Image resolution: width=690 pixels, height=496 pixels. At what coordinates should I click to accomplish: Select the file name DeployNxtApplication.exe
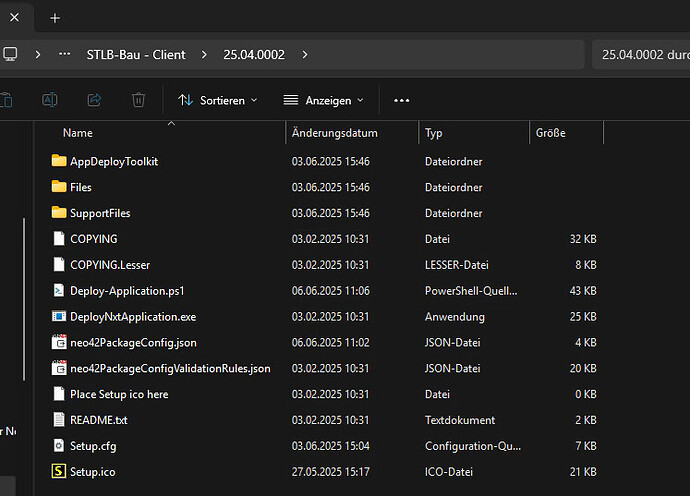(x=133, y=317)
